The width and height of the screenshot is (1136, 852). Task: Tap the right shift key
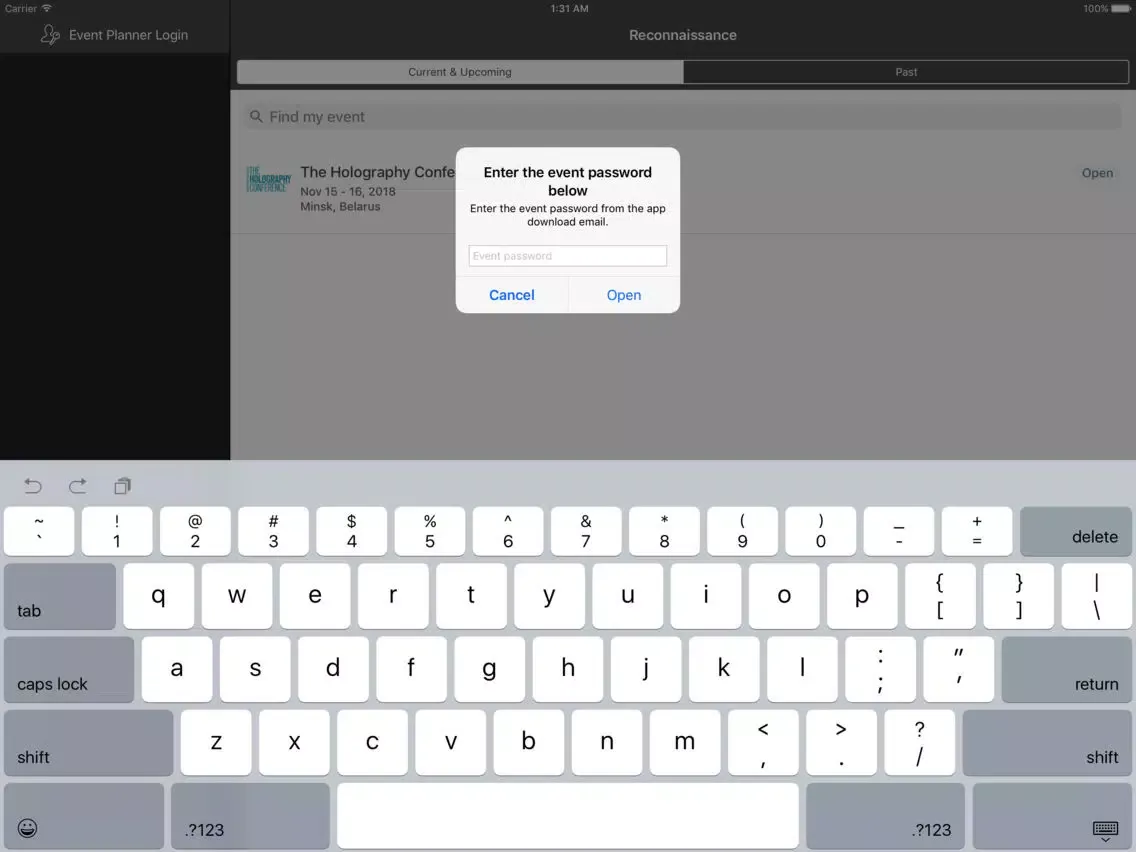(x=1047, y=743)
